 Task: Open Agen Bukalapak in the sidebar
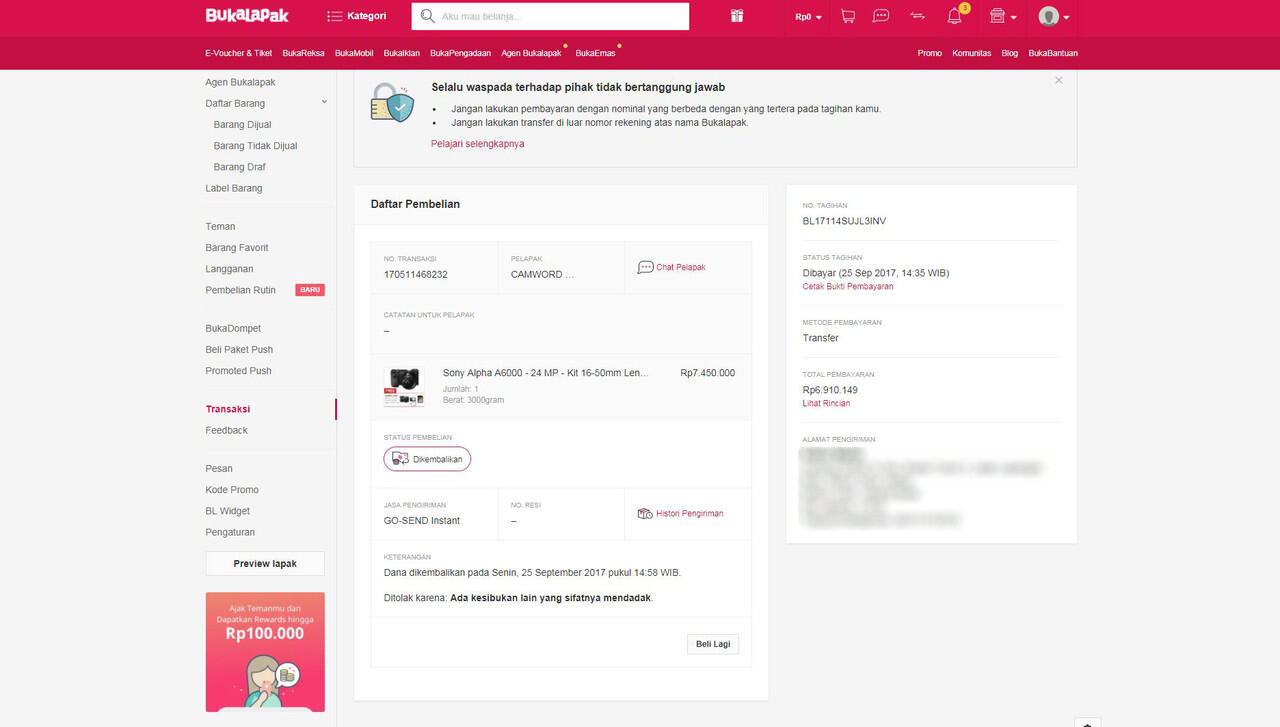point(240,82)
